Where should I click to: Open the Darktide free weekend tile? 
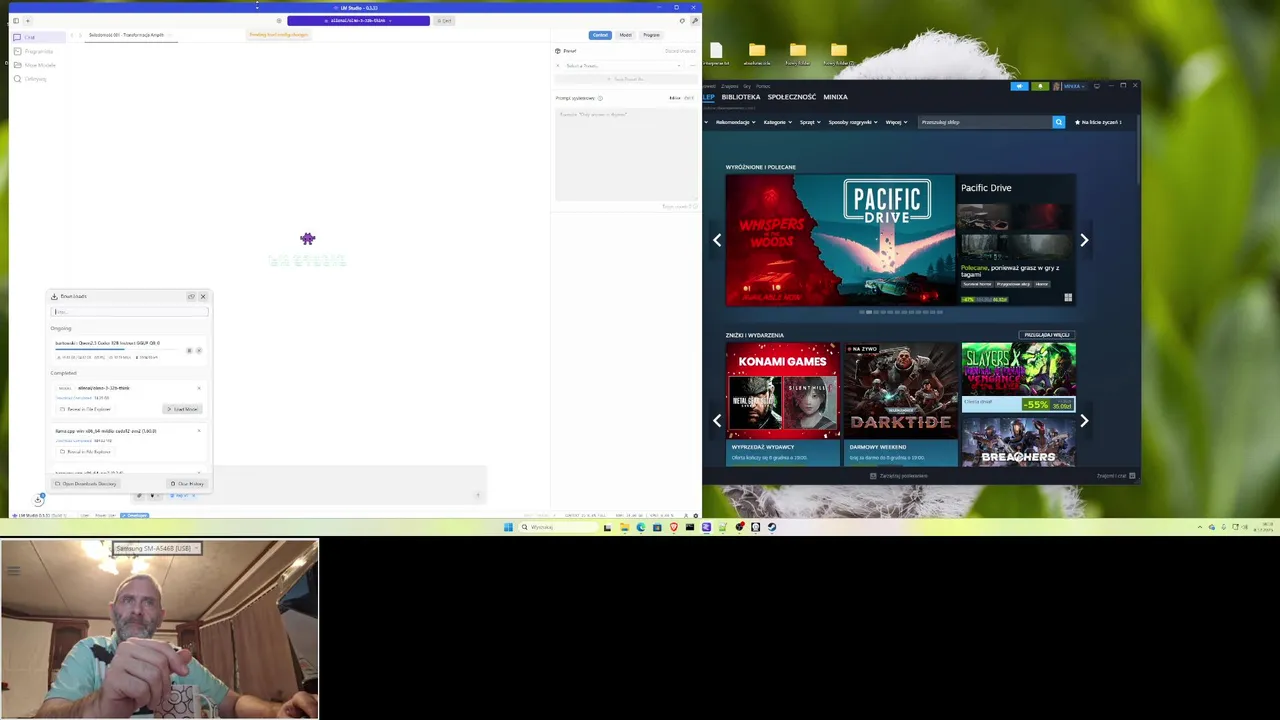pos(901,404)
